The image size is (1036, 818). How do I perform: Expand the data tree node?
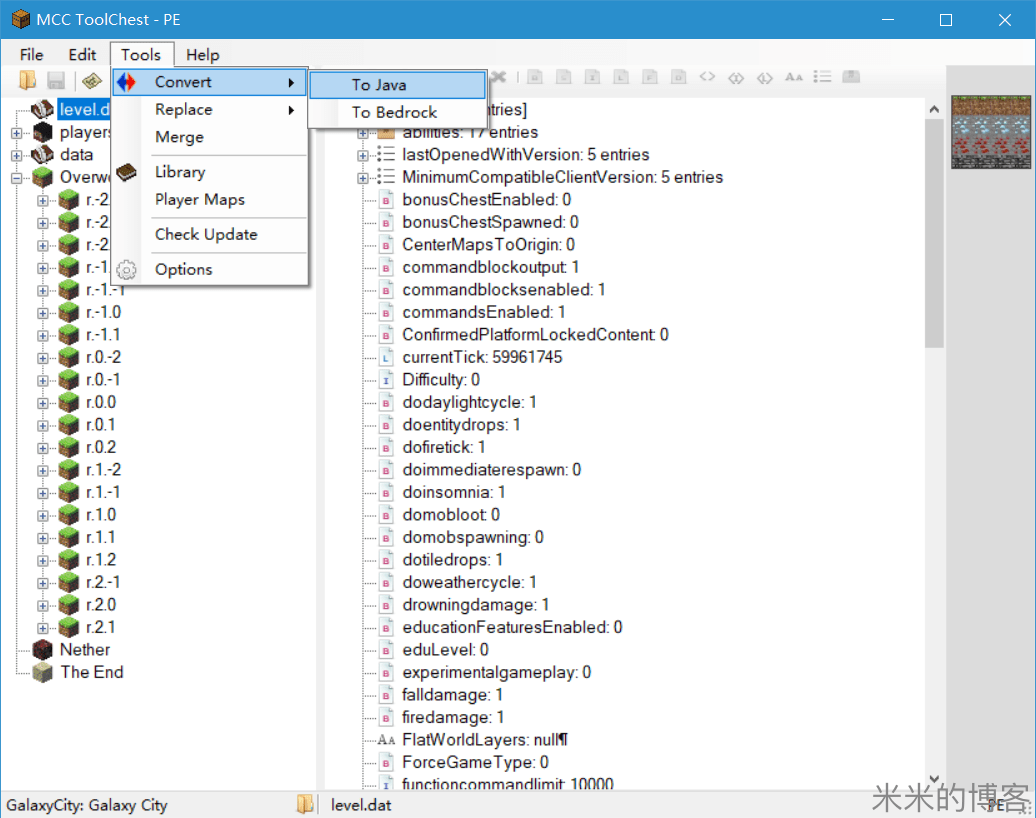[17, 155]
